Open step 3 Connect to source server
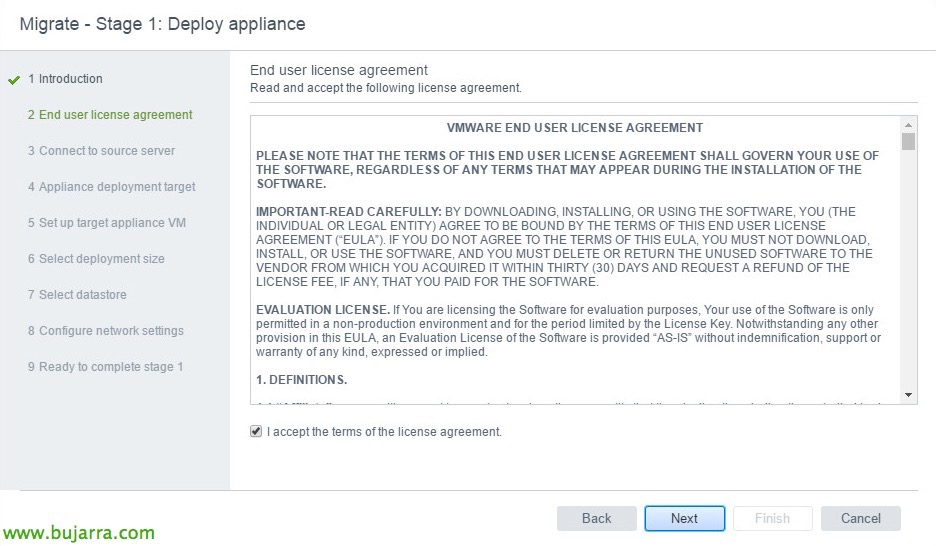Image resolution: width=936 pixels, height=546 pixels. (x=101, y=151)
